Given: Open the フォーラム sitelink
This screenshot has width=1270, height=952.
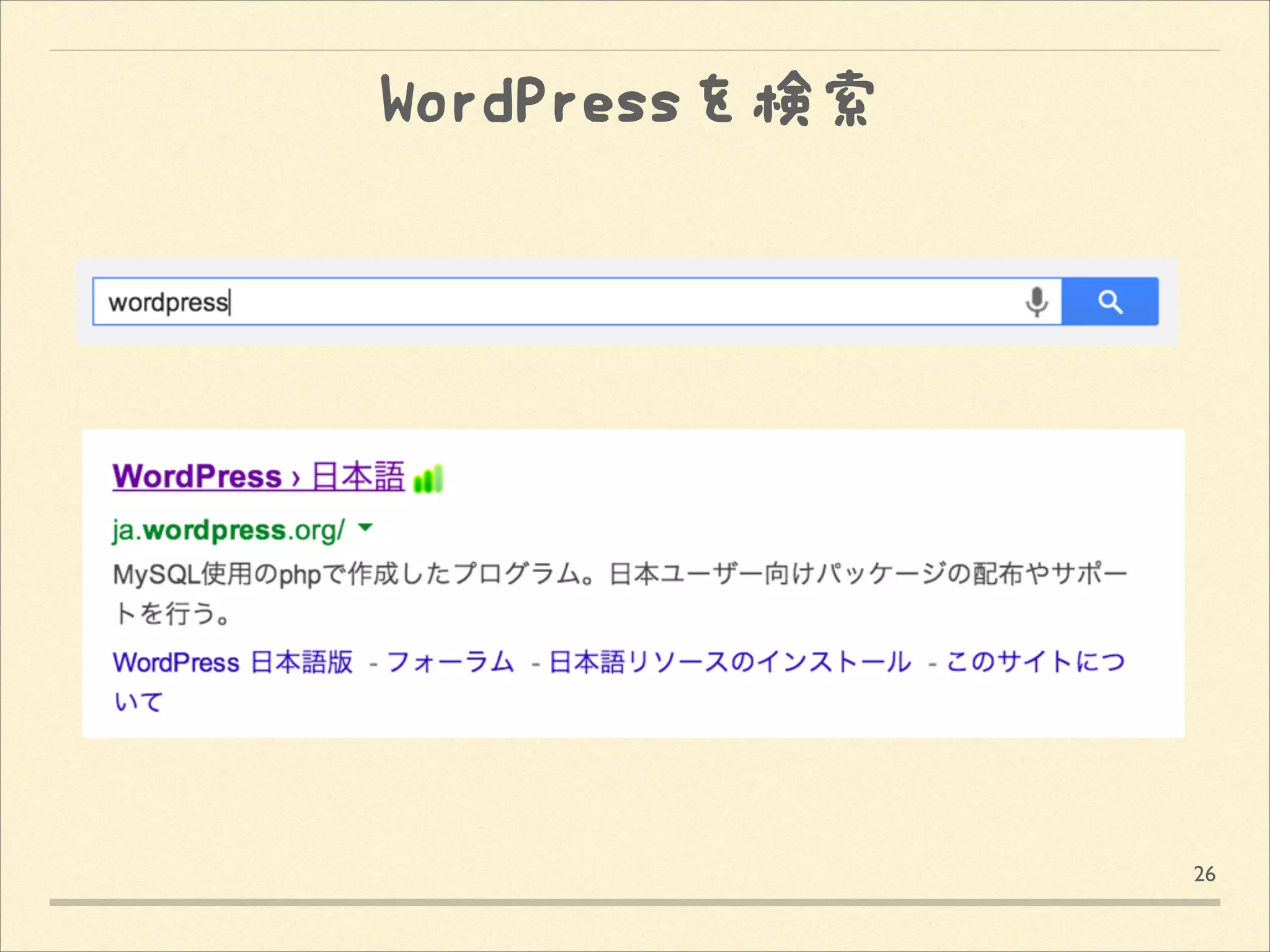Looking at the screenshot, I should [451, 662].
